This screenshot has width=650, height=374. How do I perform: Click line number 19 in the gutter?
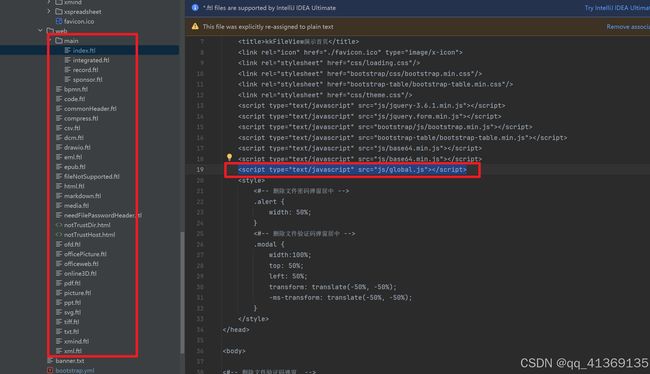point(200,169)
